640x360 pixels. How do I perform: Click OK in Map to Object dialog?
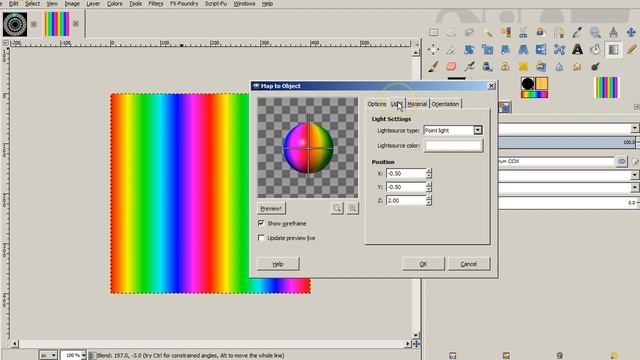[423, 264]
